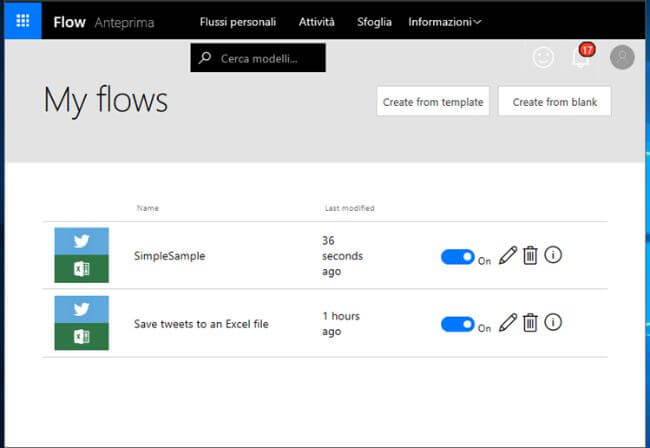
Task: Click the Create from template button
Action: click(x=433, y=102)
